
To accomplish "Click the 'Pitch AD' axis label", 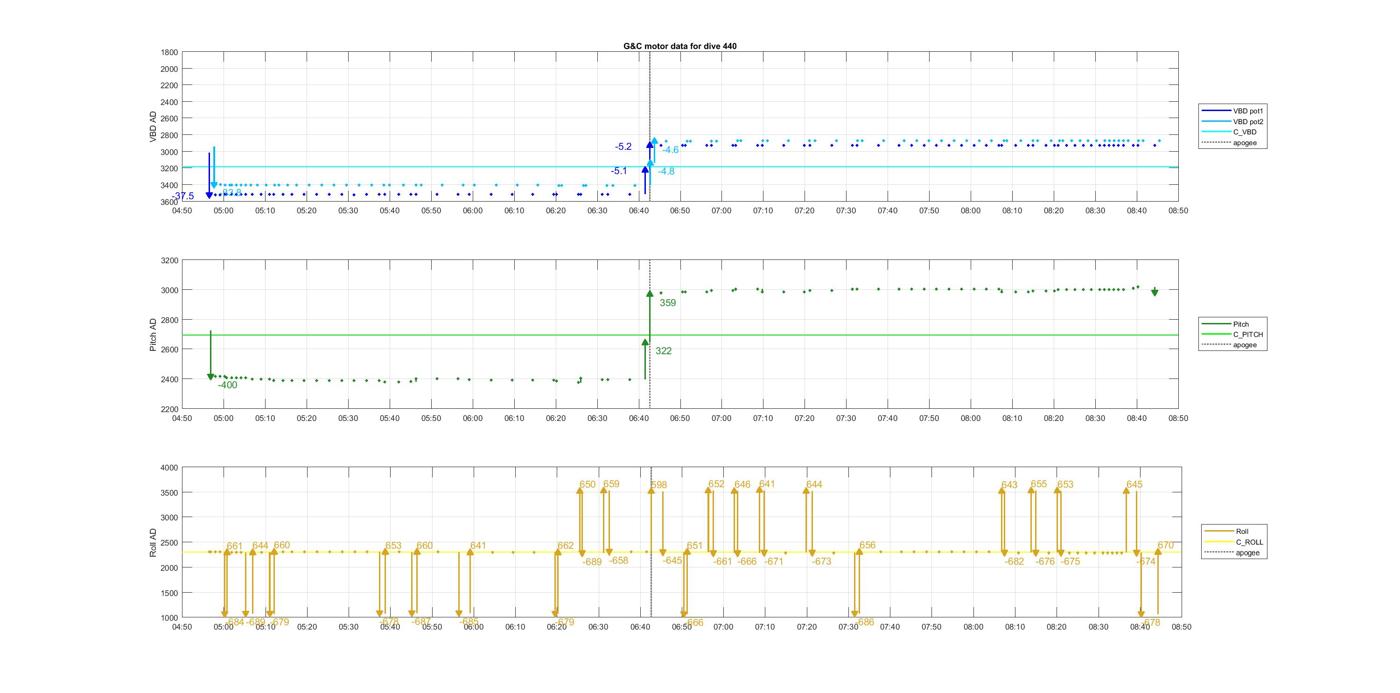I will tap(153, 335).
